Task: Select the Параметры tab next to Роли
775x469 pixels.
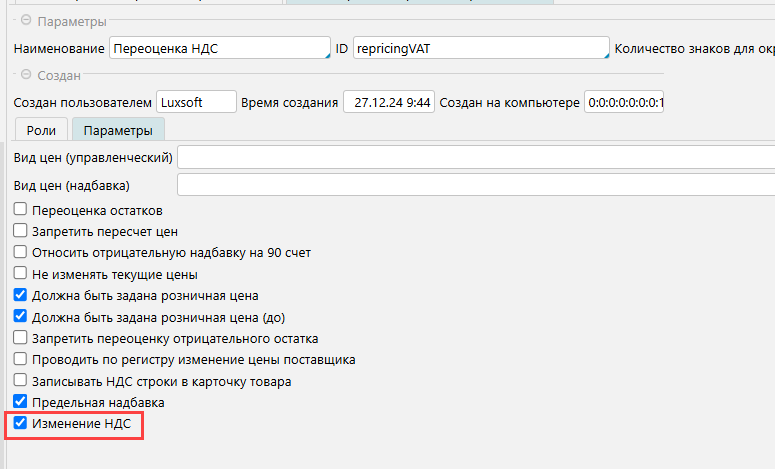Action: click(x=118, y=130)
